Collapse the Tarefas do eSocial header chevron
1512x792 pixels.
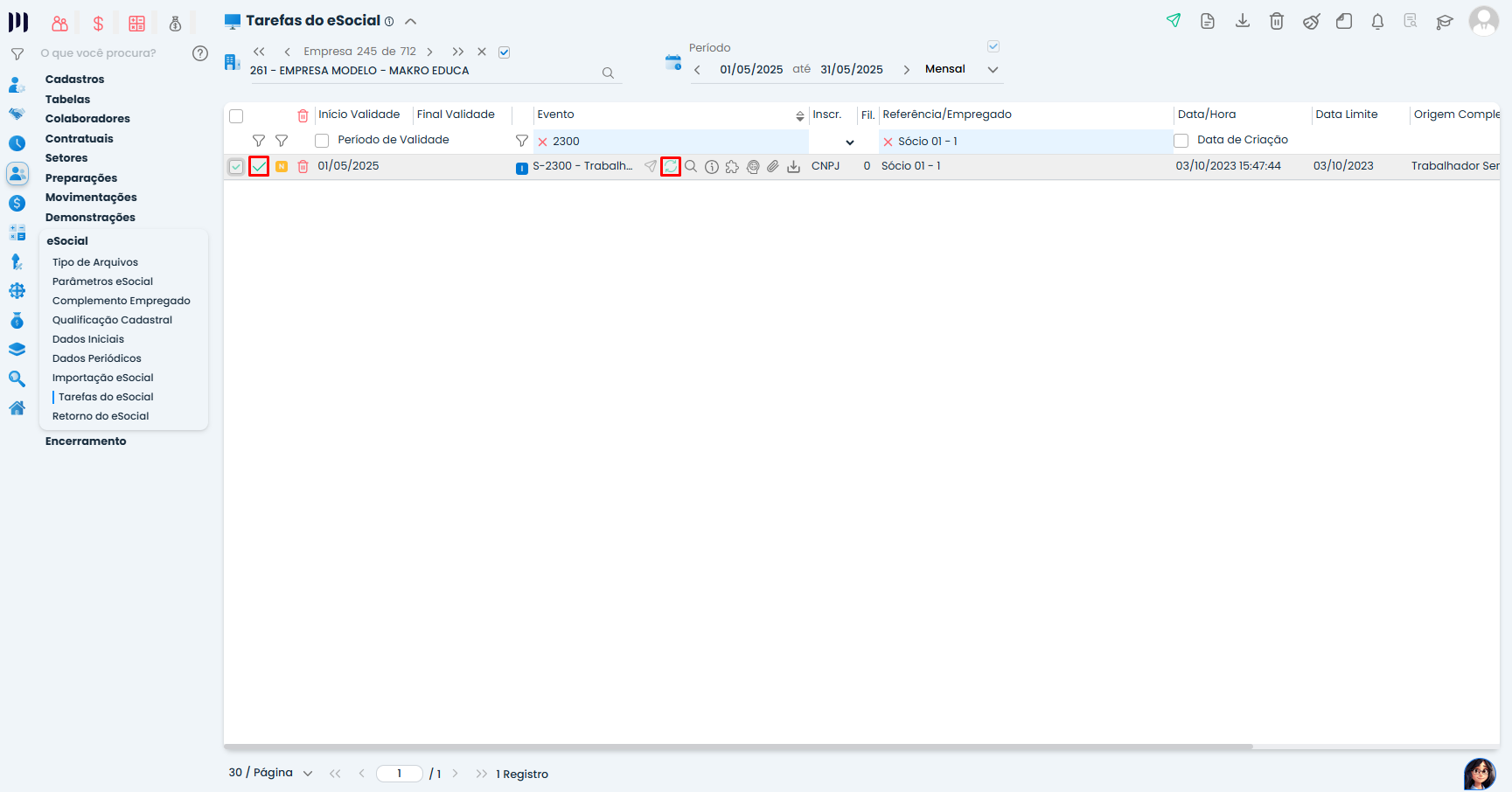410,21
